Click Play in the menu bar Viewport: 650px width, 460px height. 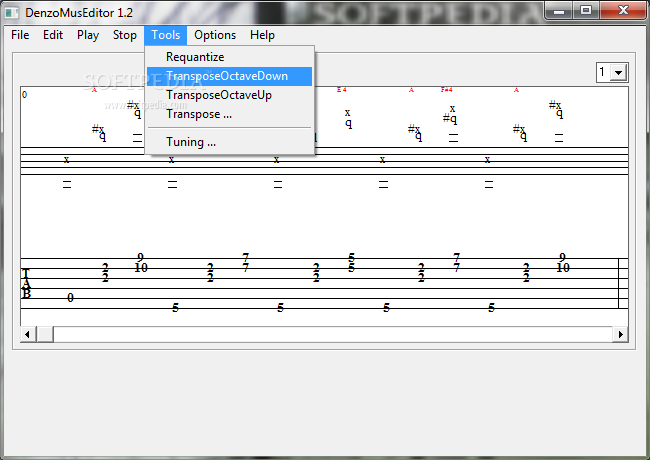tap(88, 35)
